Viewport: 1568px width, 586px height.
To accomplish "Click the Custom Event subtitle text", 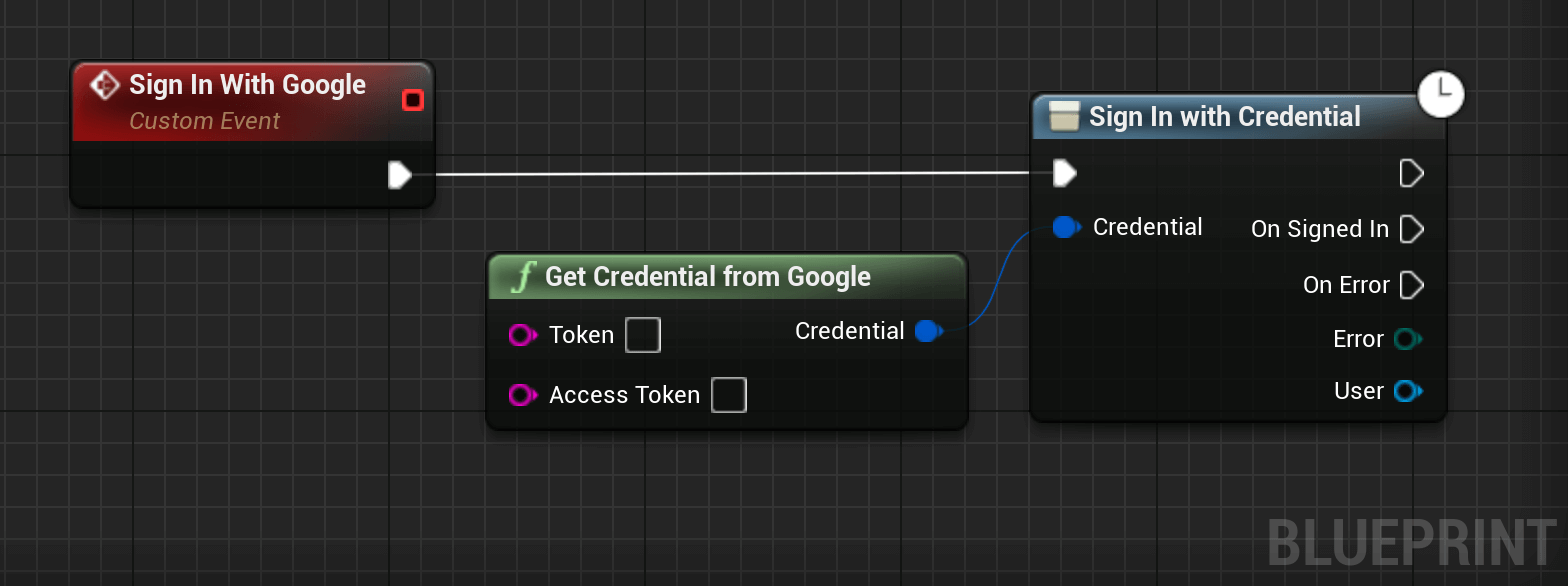I will click(205, 121).
